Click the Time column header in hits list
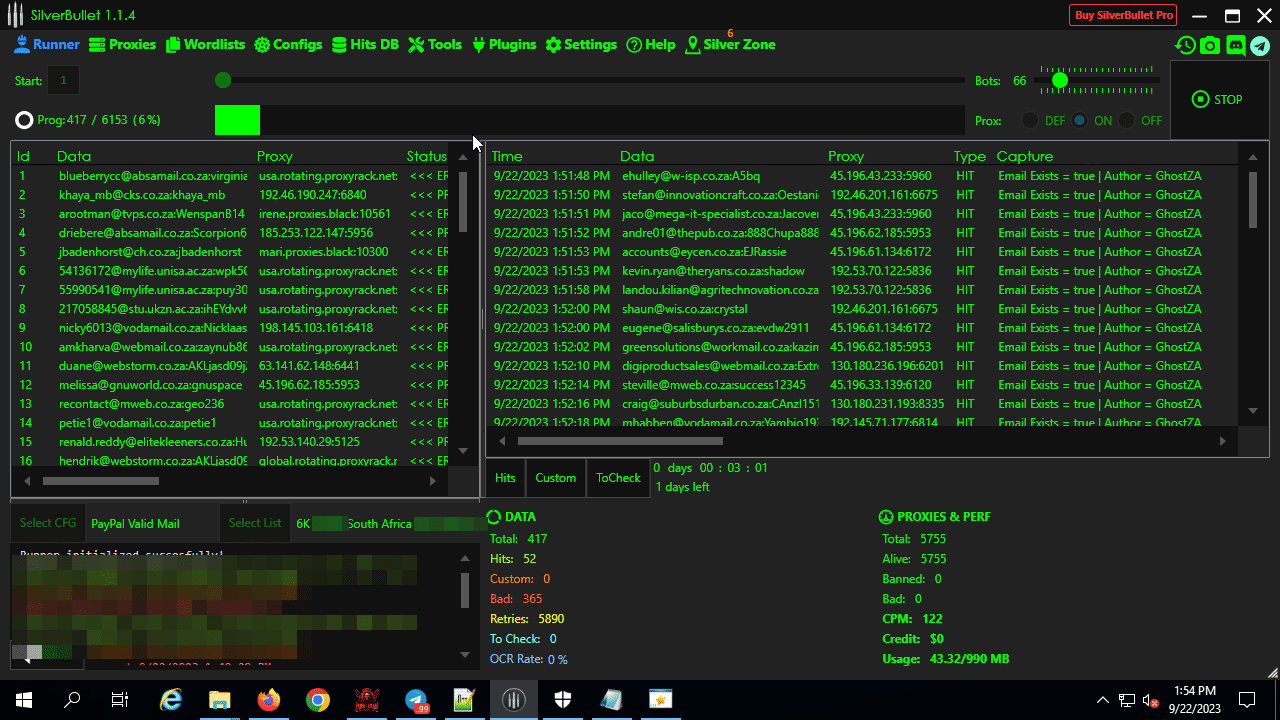This screenshot has width=1280, height=720. (507, 156)
